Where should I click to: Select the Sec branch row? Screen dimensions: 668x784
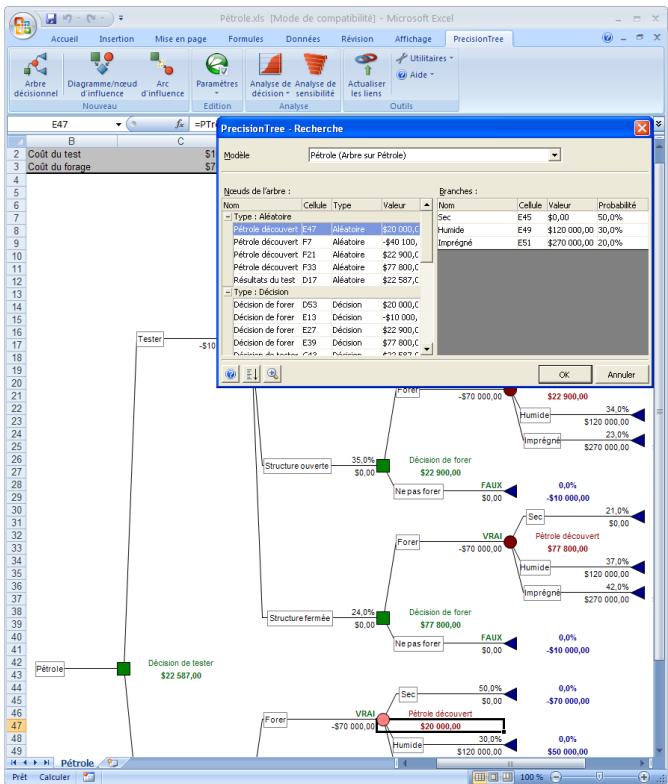tap(542, 218)
